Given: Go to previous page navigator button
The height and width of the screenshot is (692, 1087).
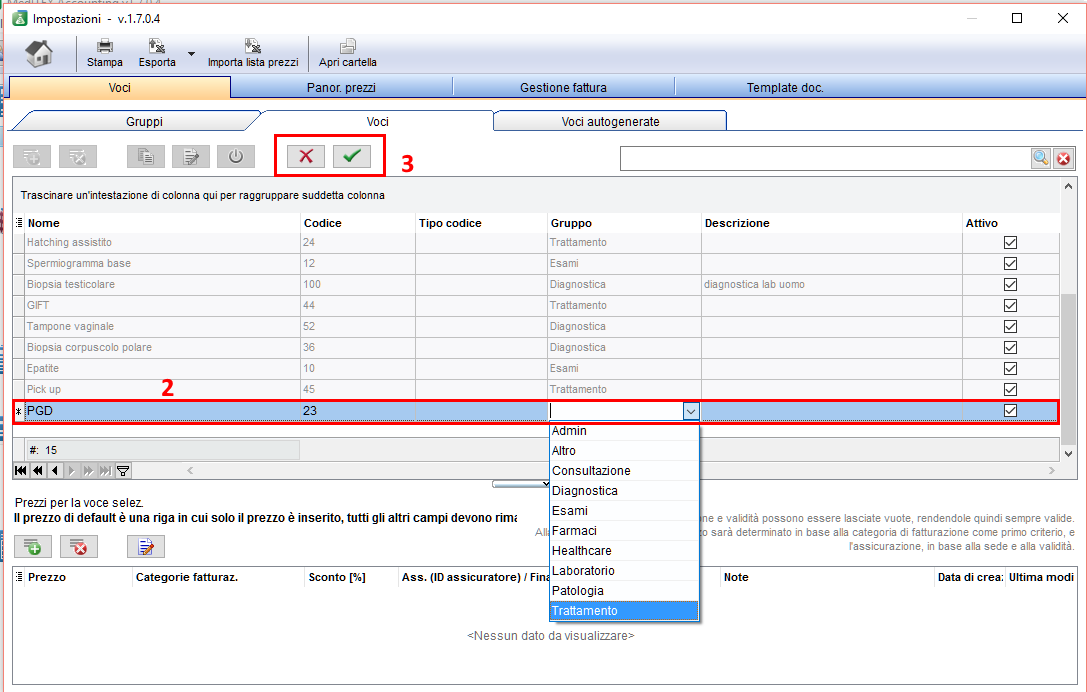Looking at the screenshot, I should point(37,471).
